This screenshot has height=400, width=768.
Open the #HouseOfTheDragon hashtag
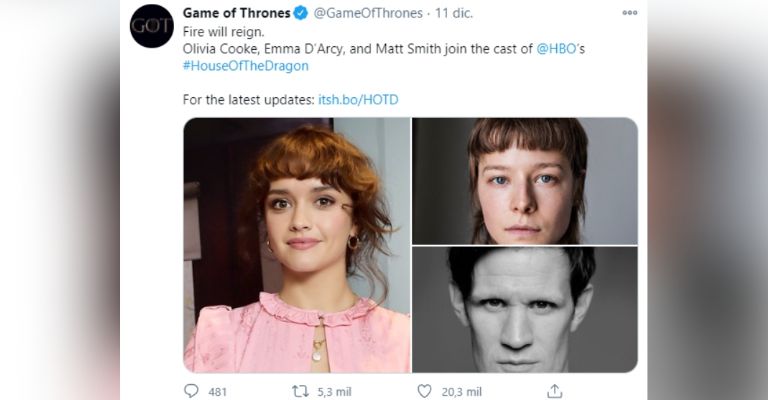click(x=245, y=66)
